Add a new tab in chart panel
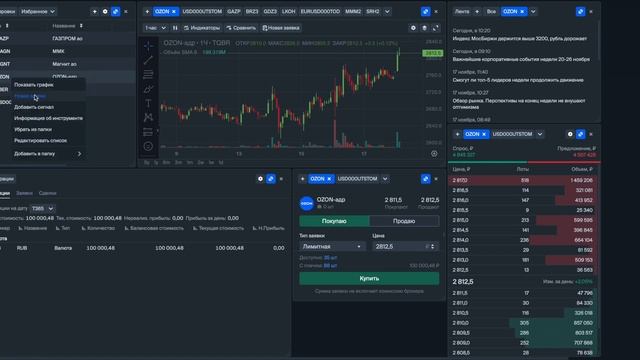 click(147, 11)
